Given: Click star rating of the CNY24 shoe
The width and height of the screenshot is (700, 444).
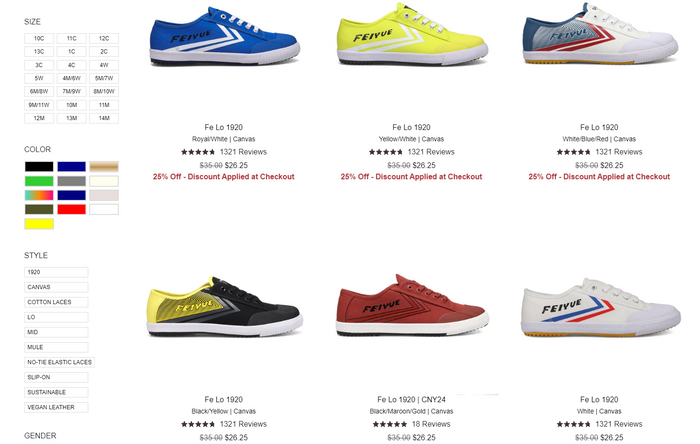Looking at the screenshot, I should coord(389,424).
